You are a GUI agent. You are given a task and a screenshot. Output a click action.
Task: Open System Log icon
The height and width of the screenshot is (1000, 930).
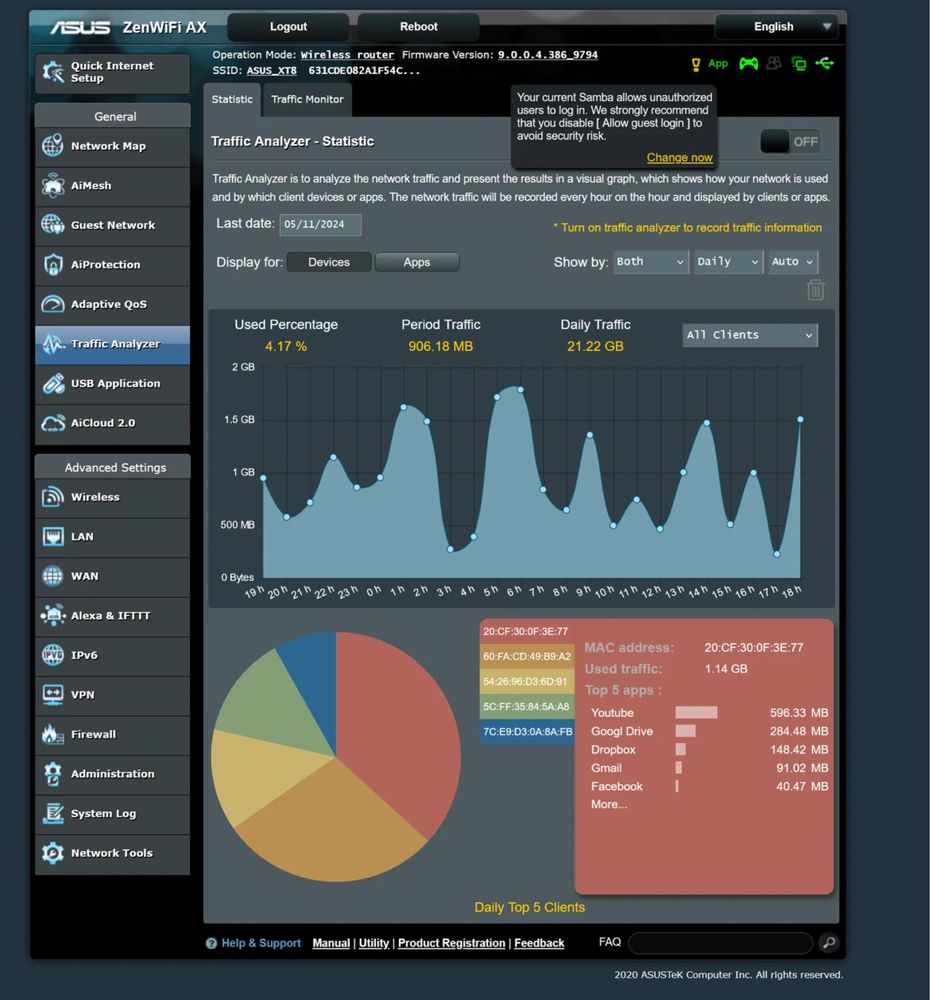(x=53, y=813)
